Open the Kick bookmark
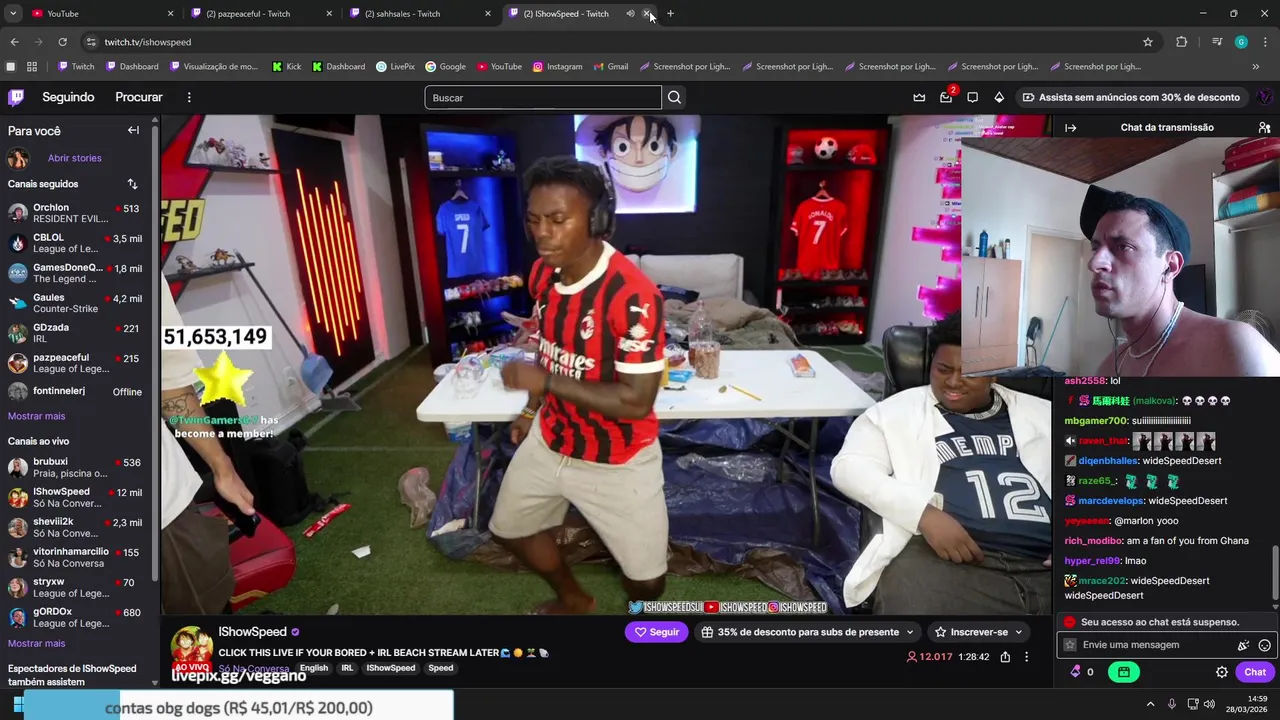 (286, 67)
